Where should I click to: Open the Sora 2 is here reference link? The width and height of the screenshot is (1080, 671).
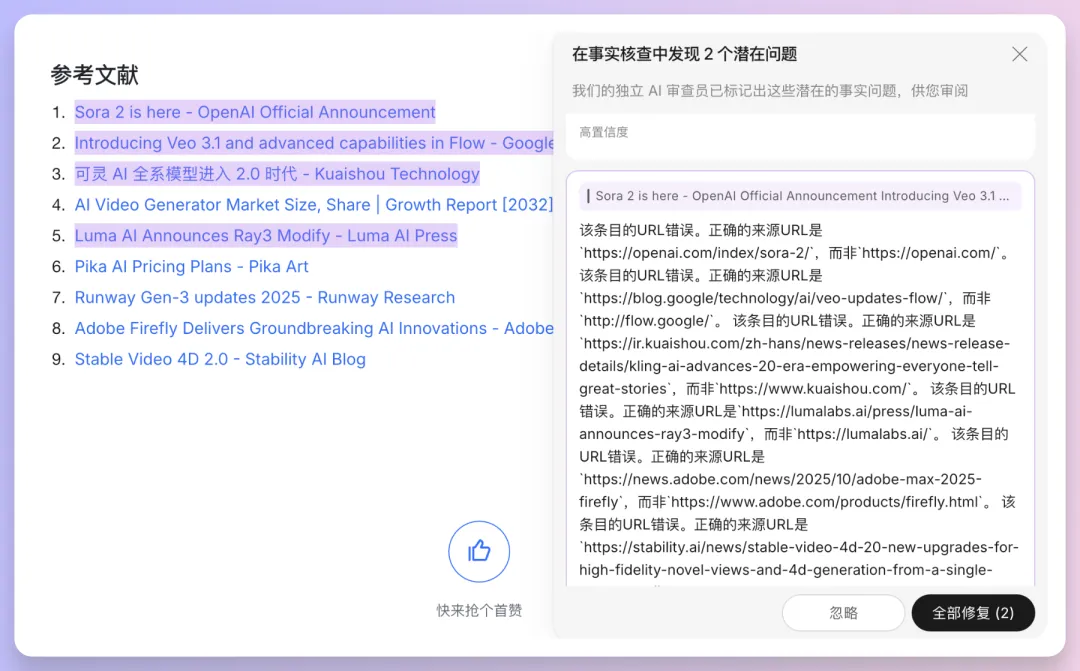pos(255,112)
